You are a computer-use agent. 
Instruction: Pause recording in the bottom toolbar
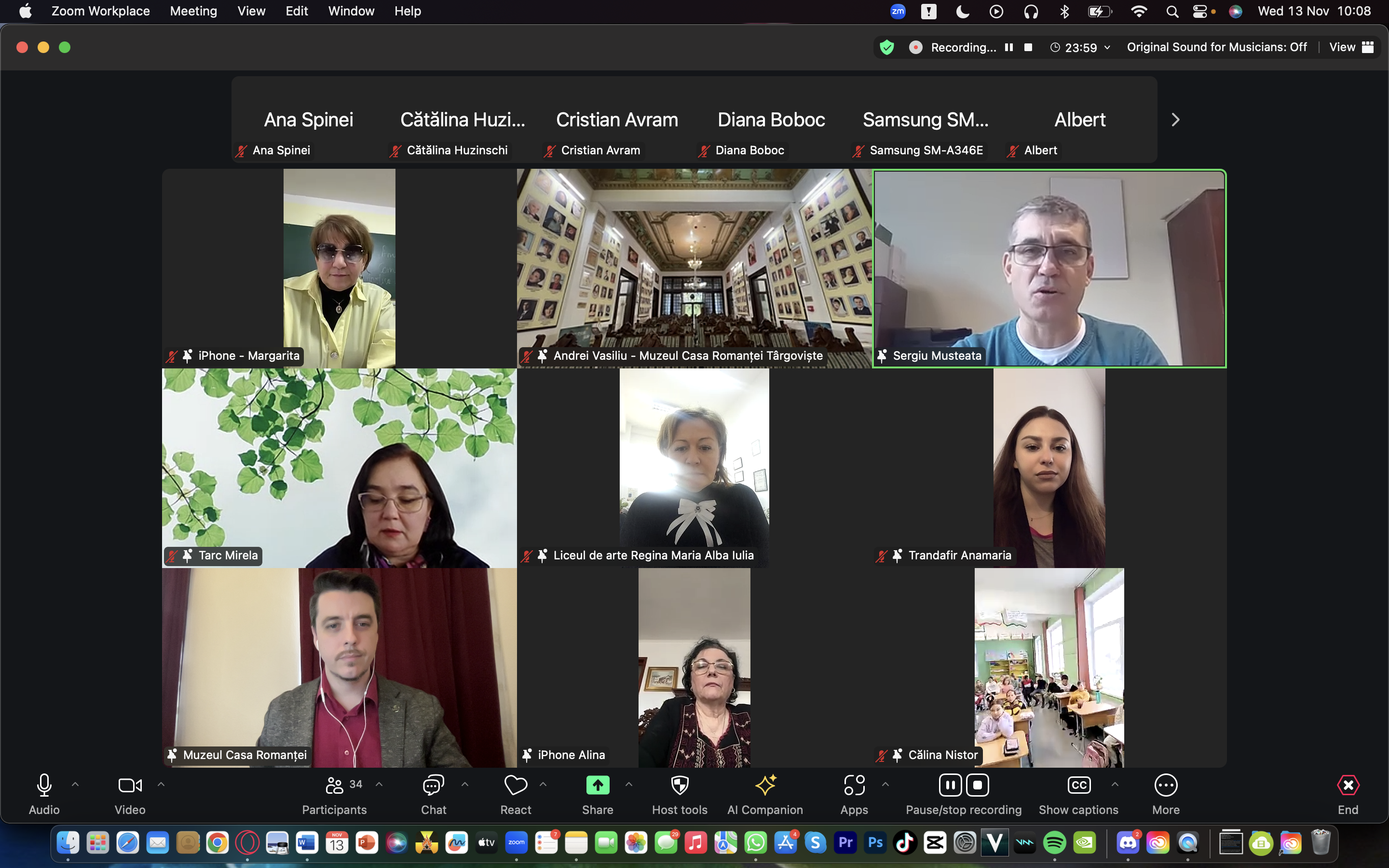(x=950, y=786)
